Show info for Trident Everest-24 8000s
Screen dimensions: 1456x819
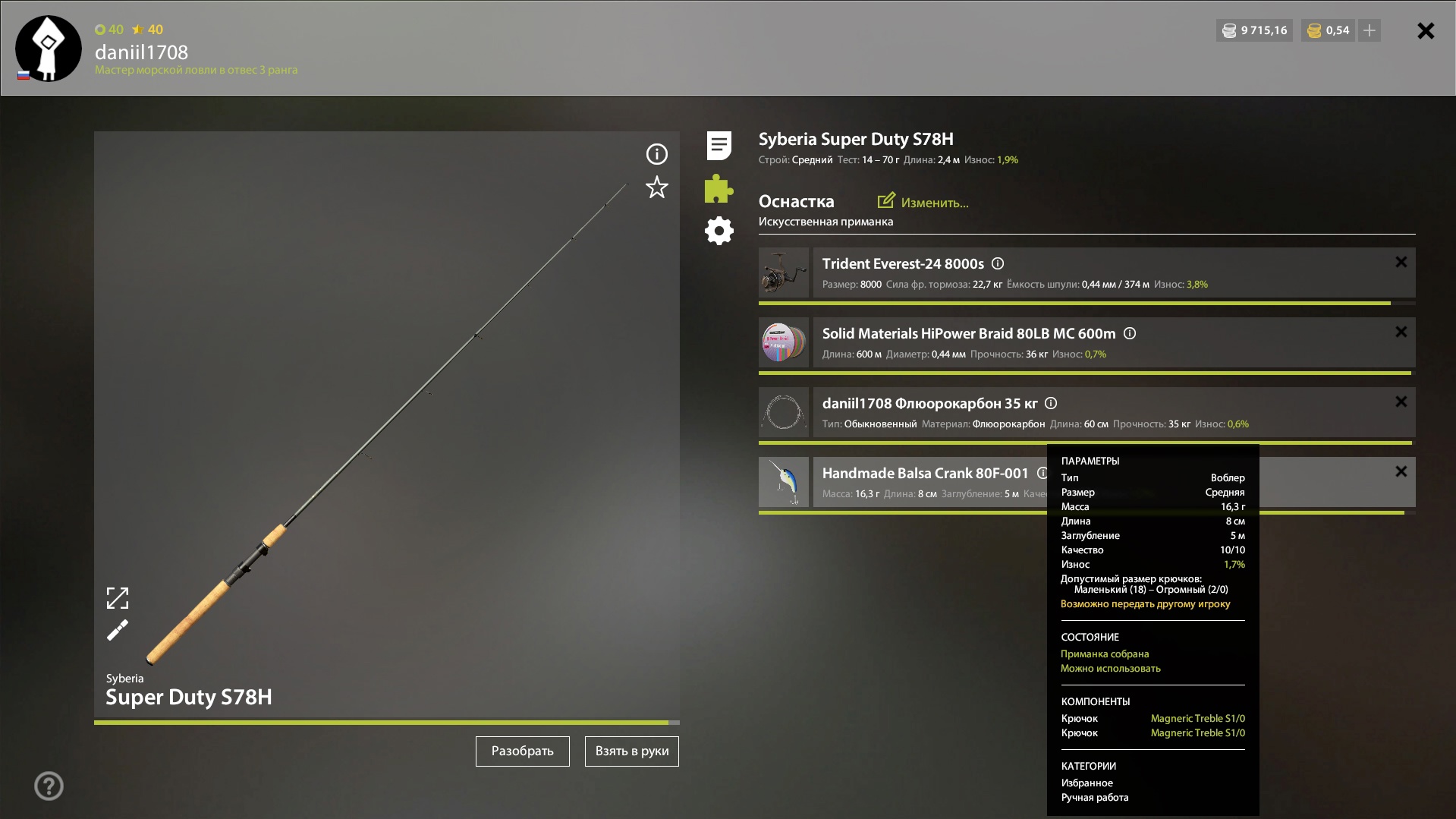point(998,263)
